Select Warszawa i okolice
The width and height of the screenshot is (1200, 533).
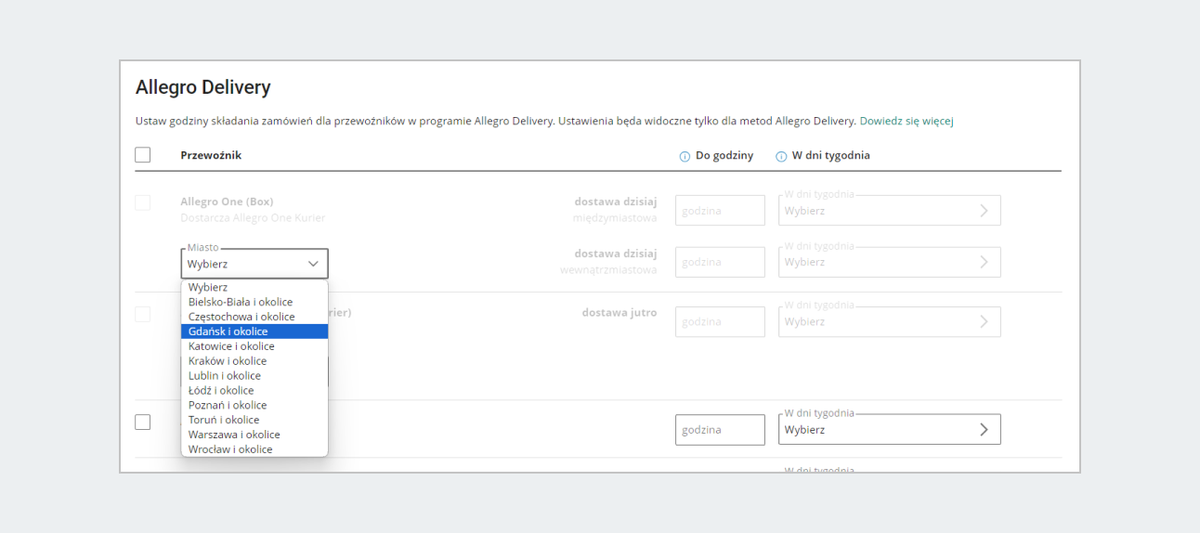click(x=254, y=435)
